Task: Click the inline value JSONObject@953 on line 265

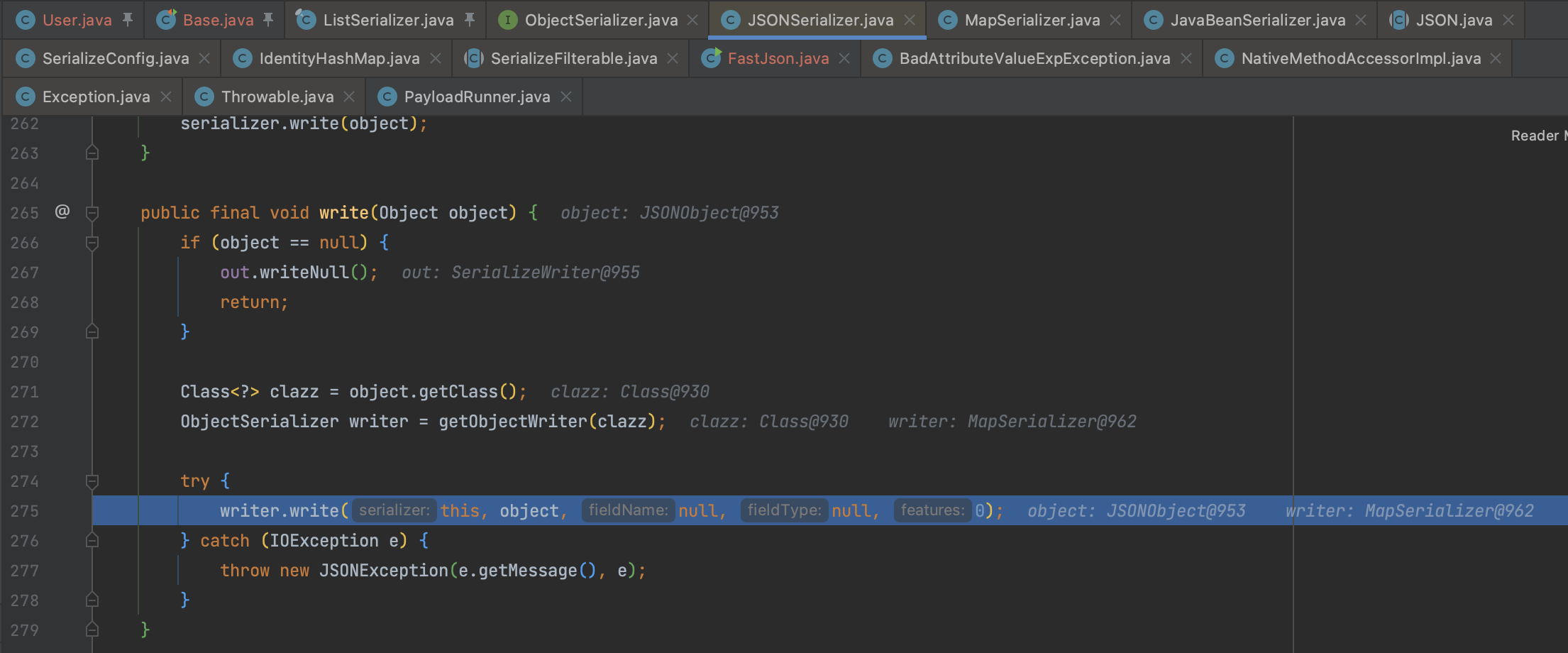Action: [x=709, y=213]
